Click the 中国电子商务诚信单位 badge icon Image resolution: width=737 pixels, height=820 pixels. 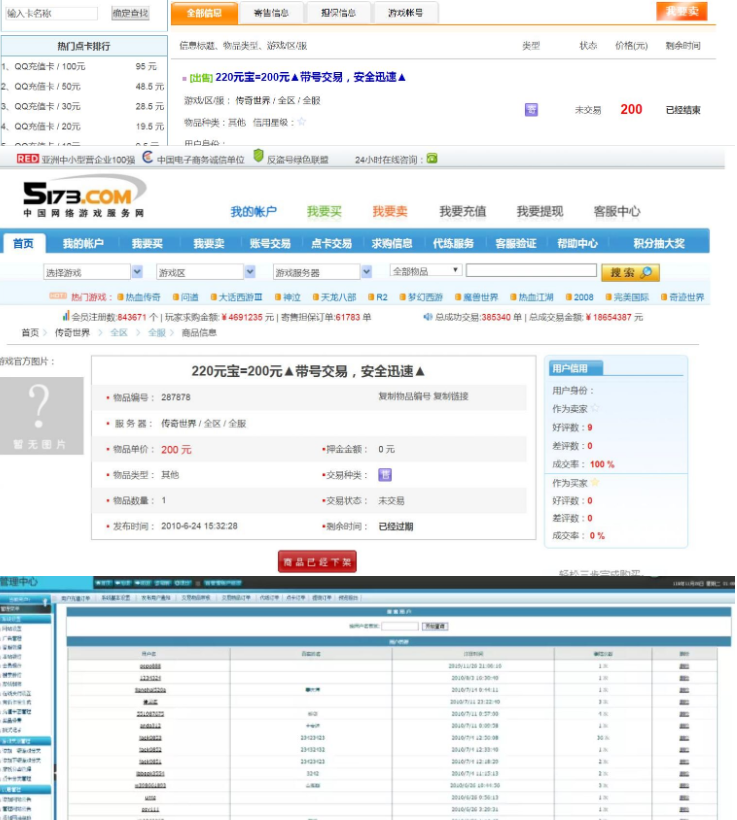(148, 157)
